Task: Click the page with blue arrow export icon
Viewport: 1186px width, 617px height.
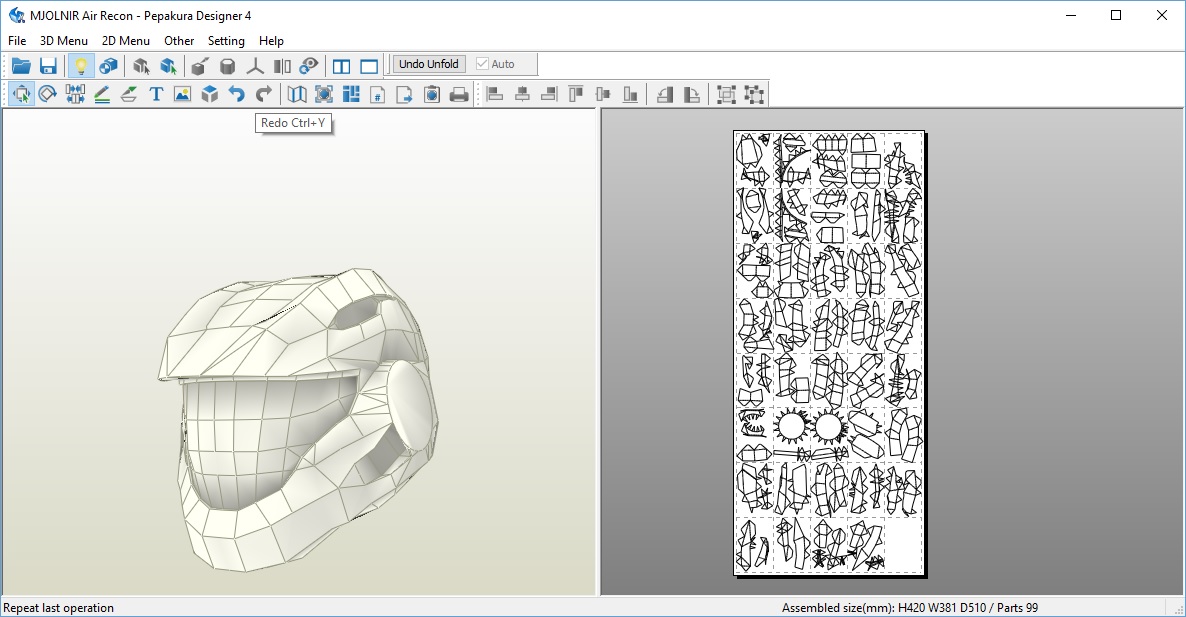Action: pyautogui.click(x=405, y=94)
